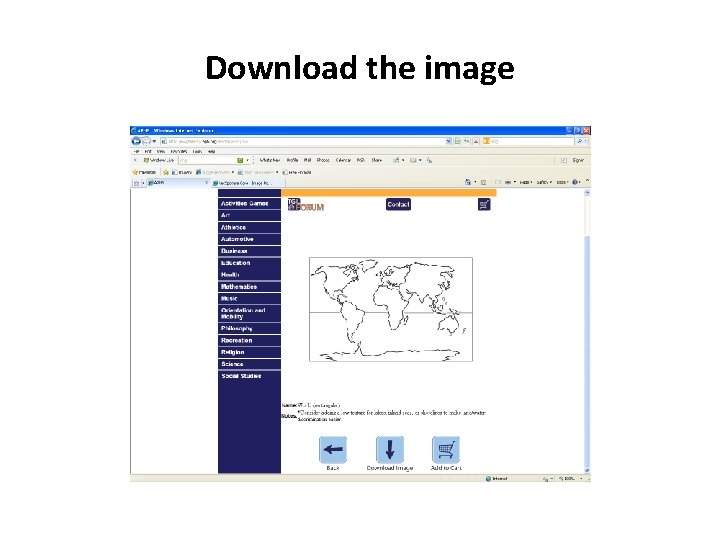This screenshot has width=720, height=540.
Task: Click What's New in Windows Live toolbar
Action: pyautogui.click(x=270, y=160)
